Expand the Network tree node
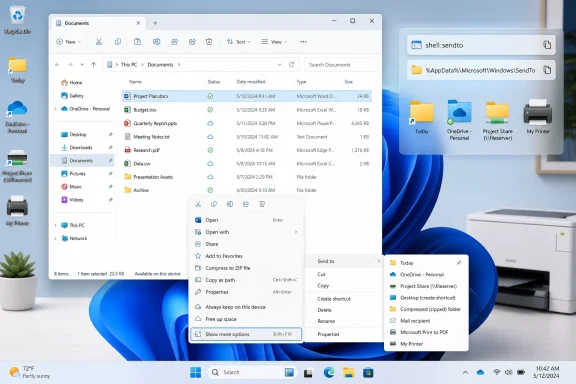 55,238
